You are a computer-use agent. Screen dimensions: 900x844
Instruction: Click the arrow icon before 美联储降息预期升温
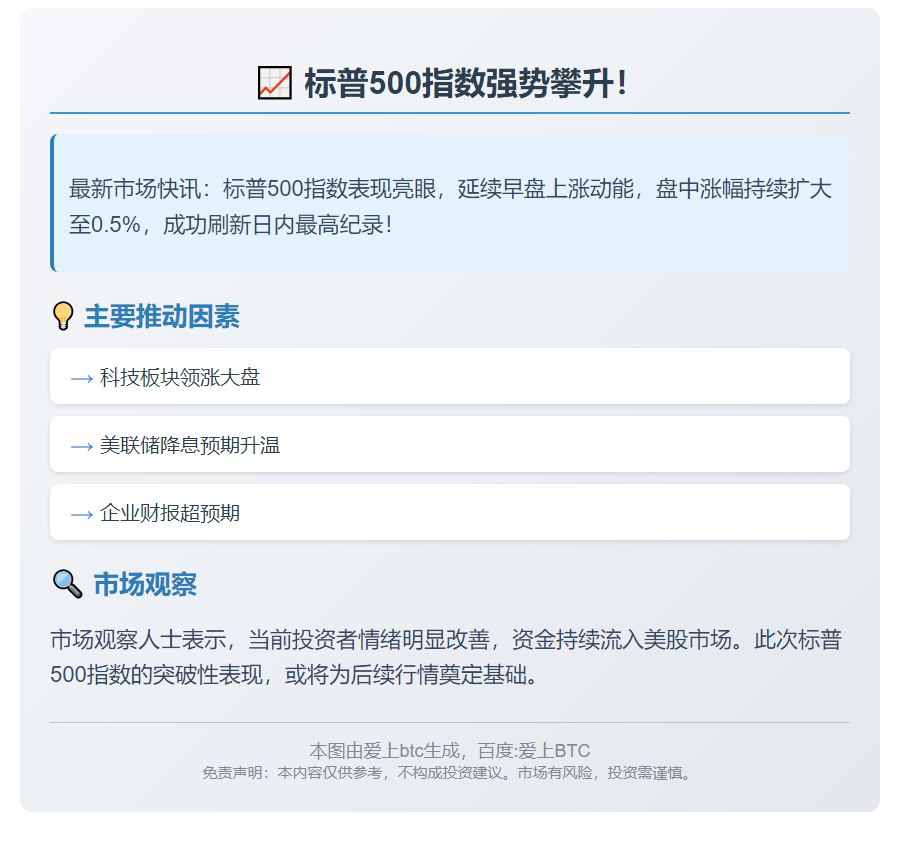pyautogui.click(x=82, y=446)
